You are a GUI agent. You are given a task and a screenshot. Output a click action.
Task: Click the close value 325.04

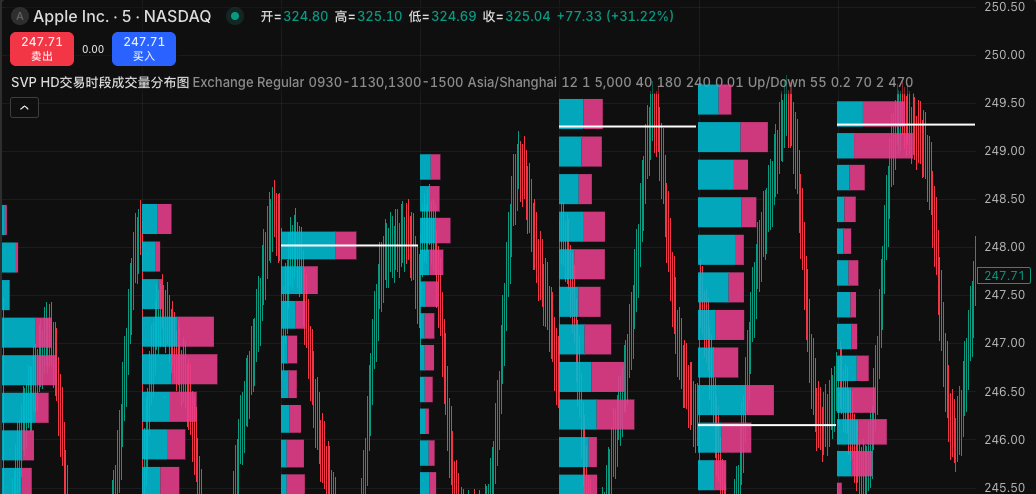[528, 17]
